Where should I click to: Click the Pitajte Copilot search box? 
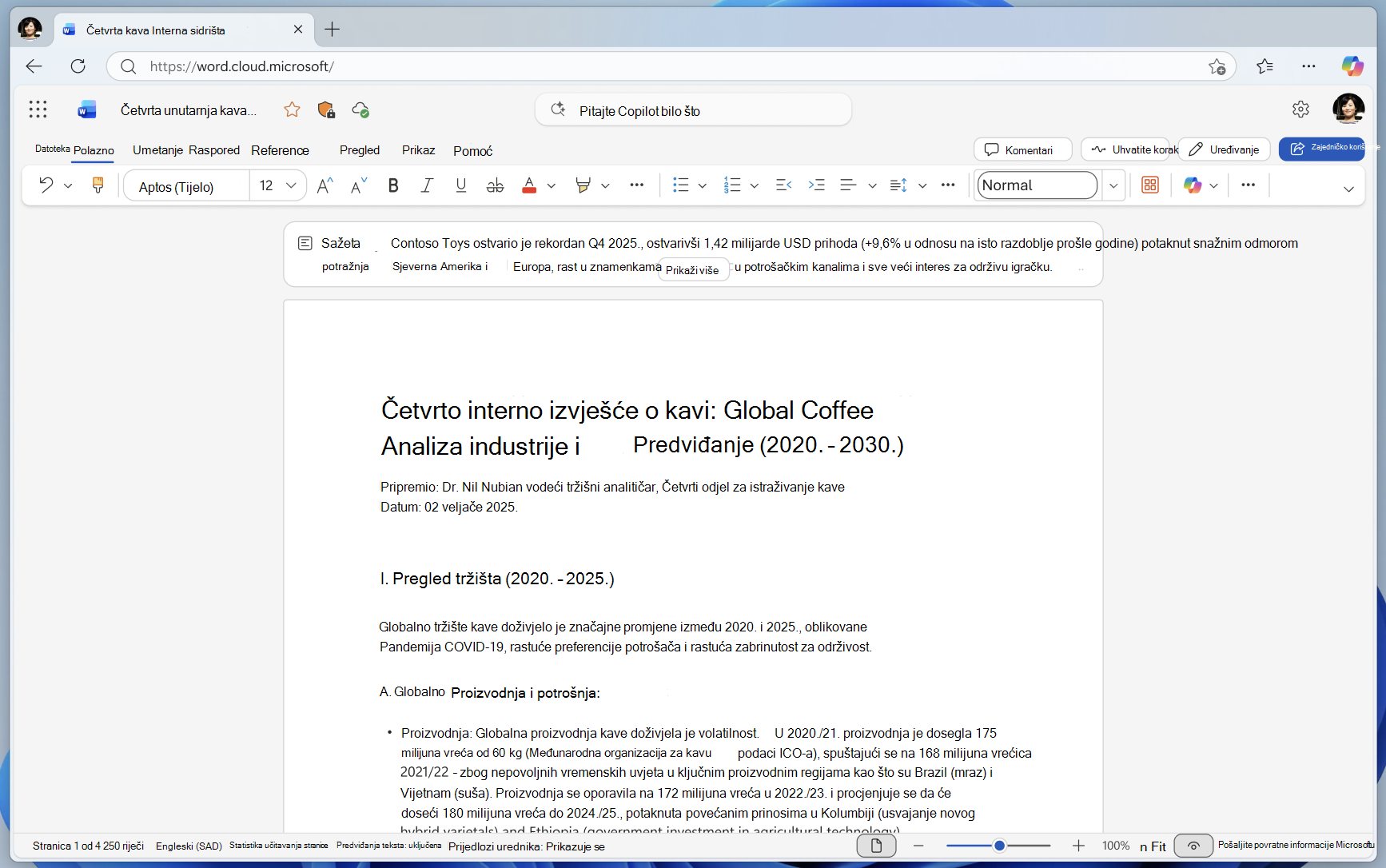point(693,110)
